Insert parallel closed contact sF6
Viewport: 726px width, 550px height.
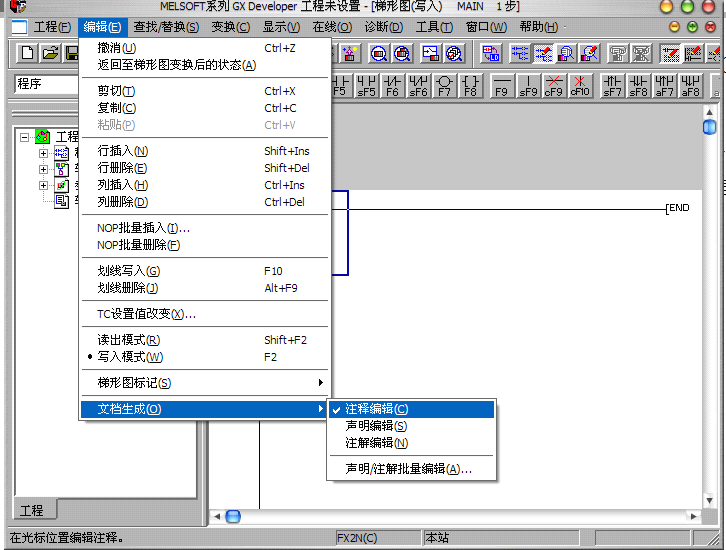click(418, 86)
